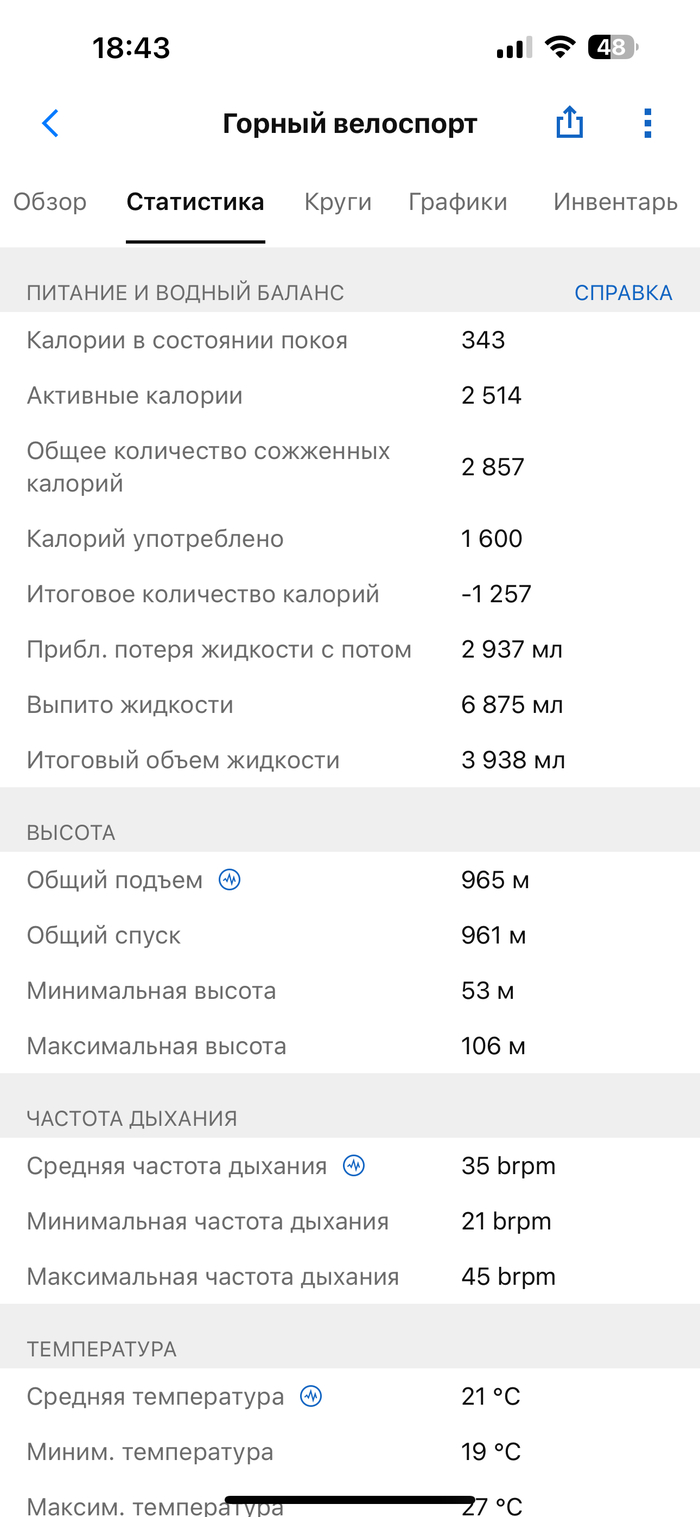Select the Статистика tab

[195, 202]
